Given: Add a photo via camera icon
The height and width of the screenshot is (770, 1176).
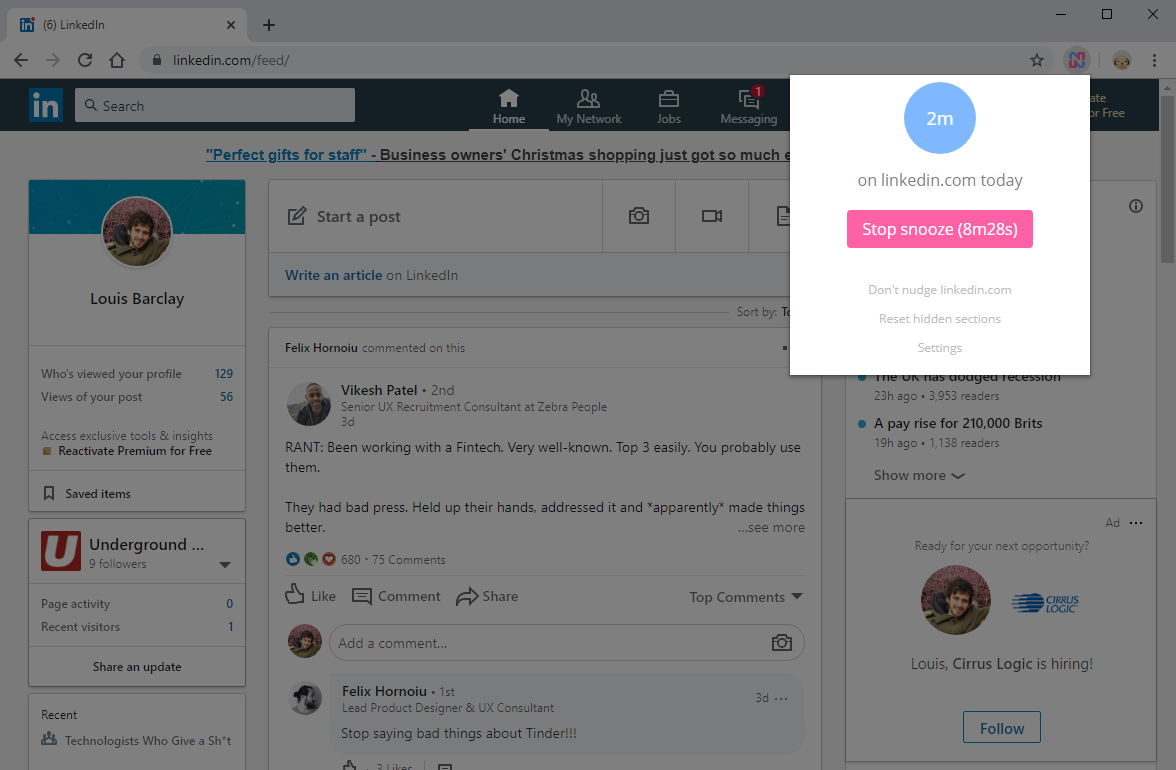Looking at the screenshot, I should [639, 216].
